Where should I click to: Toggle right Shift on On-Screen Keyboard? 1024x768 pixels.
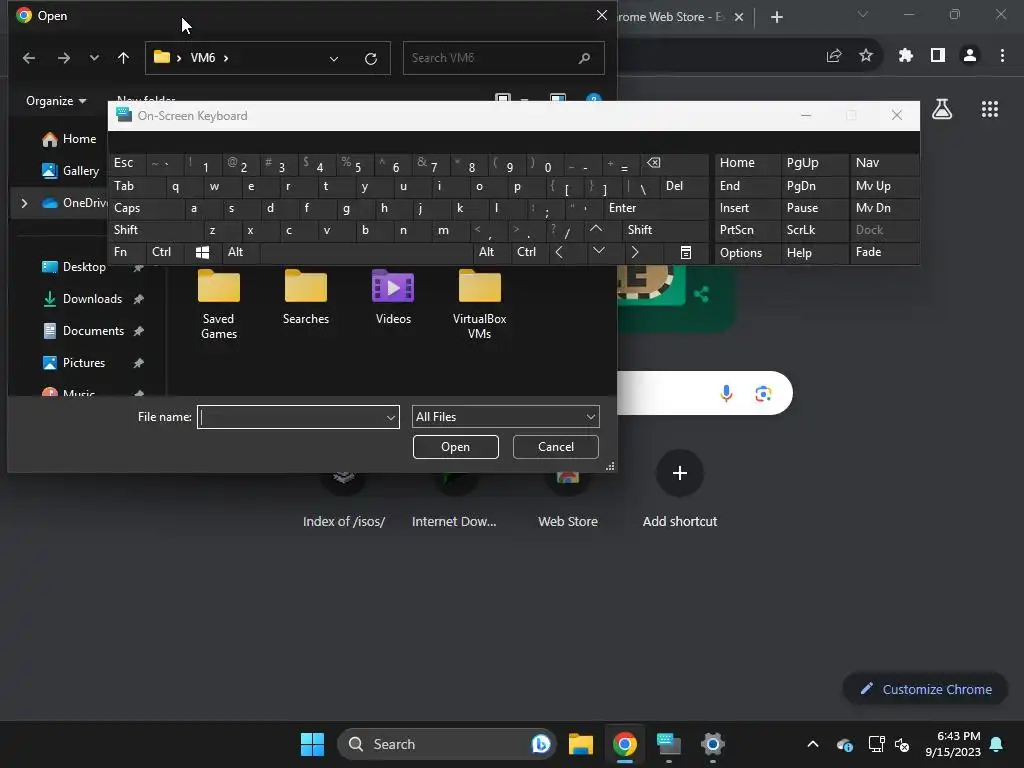tap(664, 231)
